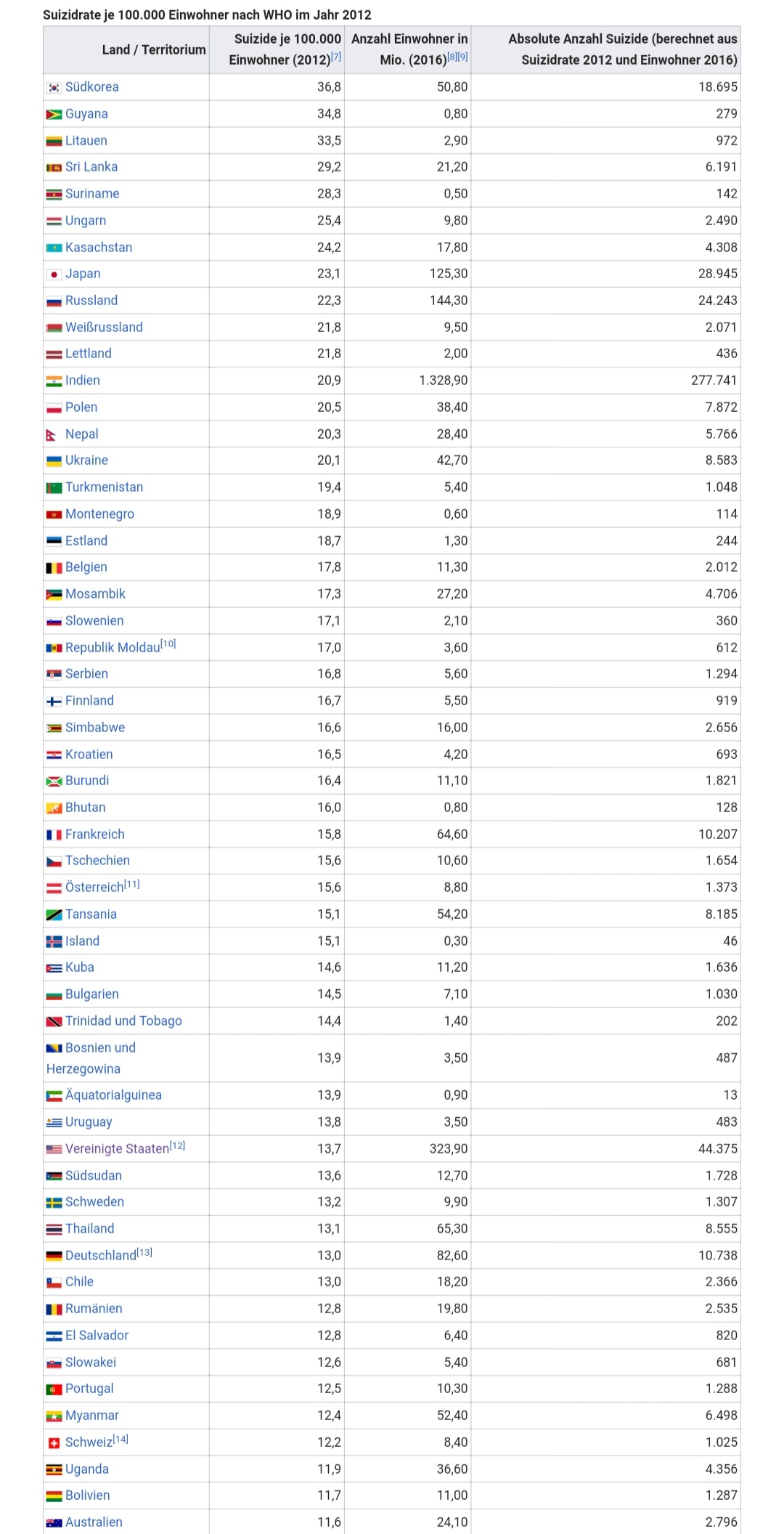Click the South Korea flag icon
Image resolution: width=784 pixels, height=1534 pixels.
(54, 87)
